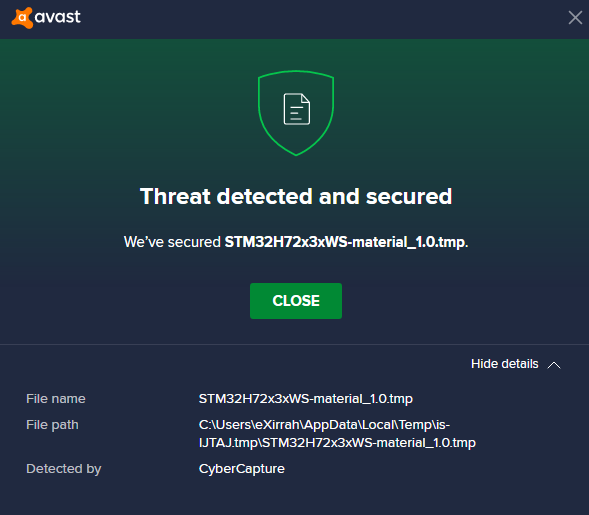Click the Hide details text link
Viewport: 589px width, 515px height.
pyautogui.click(x=504, y=364)
